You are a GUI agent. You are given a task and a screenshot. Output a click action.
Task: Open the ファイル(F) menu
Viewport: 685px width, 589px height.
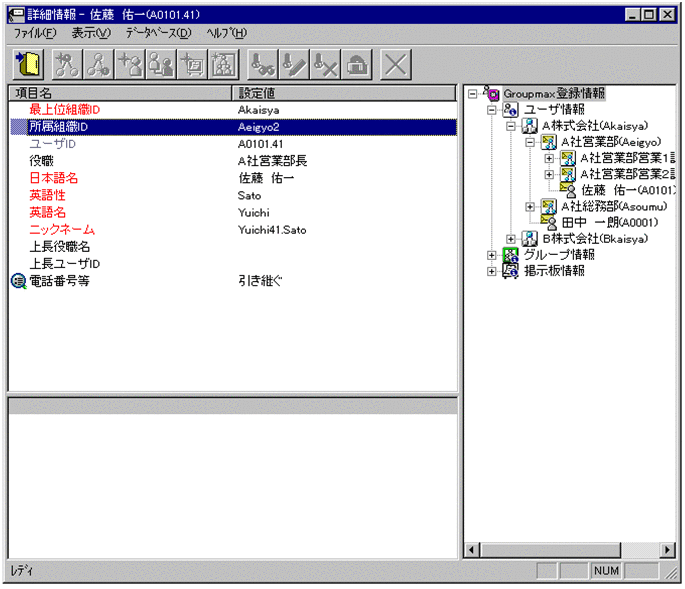coord(35,33)
